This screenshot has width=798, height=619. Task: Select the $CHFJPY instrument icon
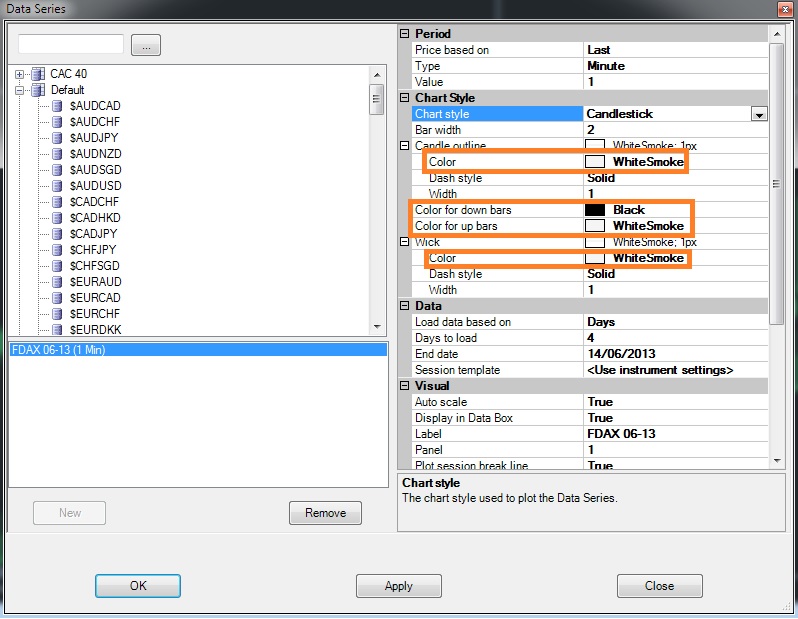pos(58,250)
